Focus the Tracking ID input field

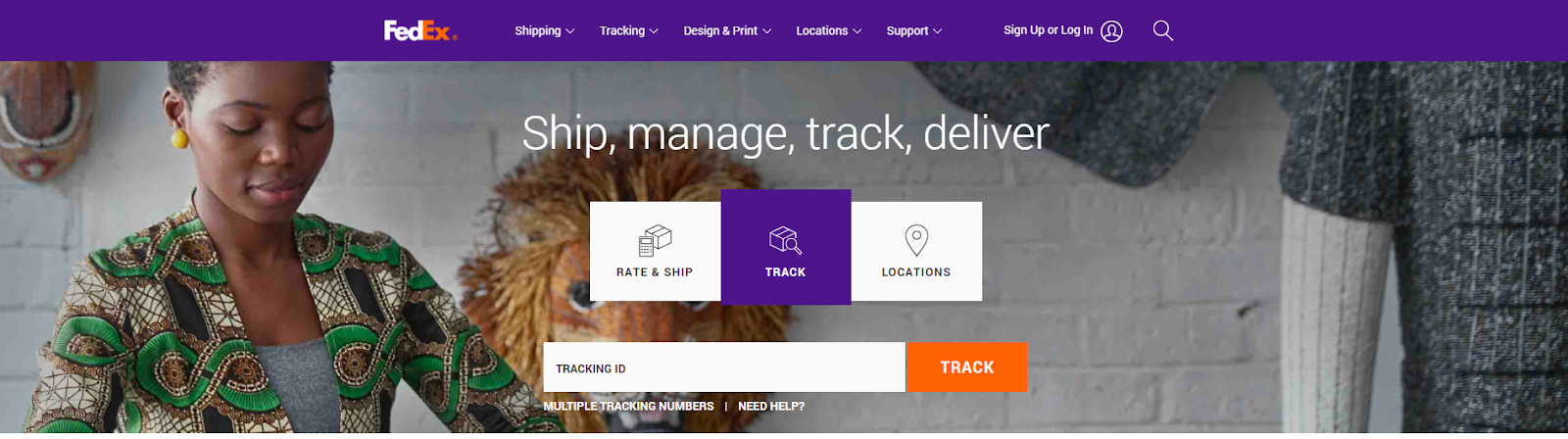pos(724,367)
